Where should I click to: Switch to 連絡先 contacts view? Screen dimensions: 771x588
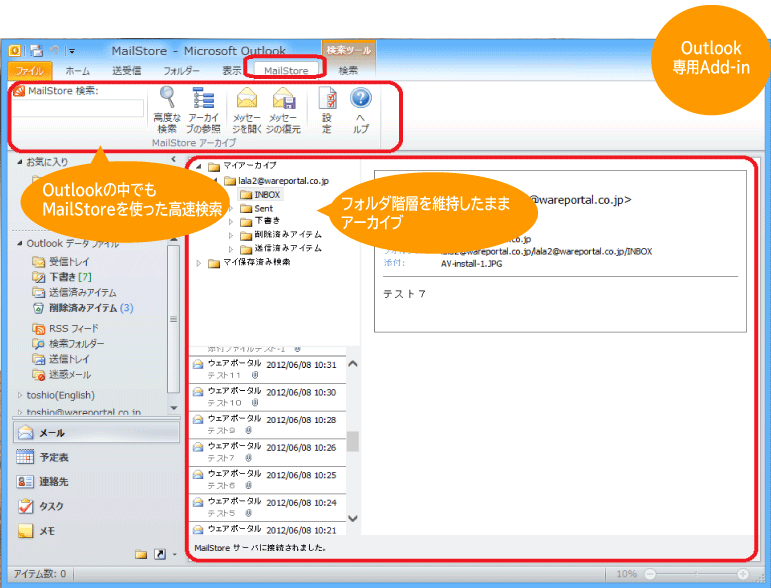pyautogui.click(x=96, y=481)
